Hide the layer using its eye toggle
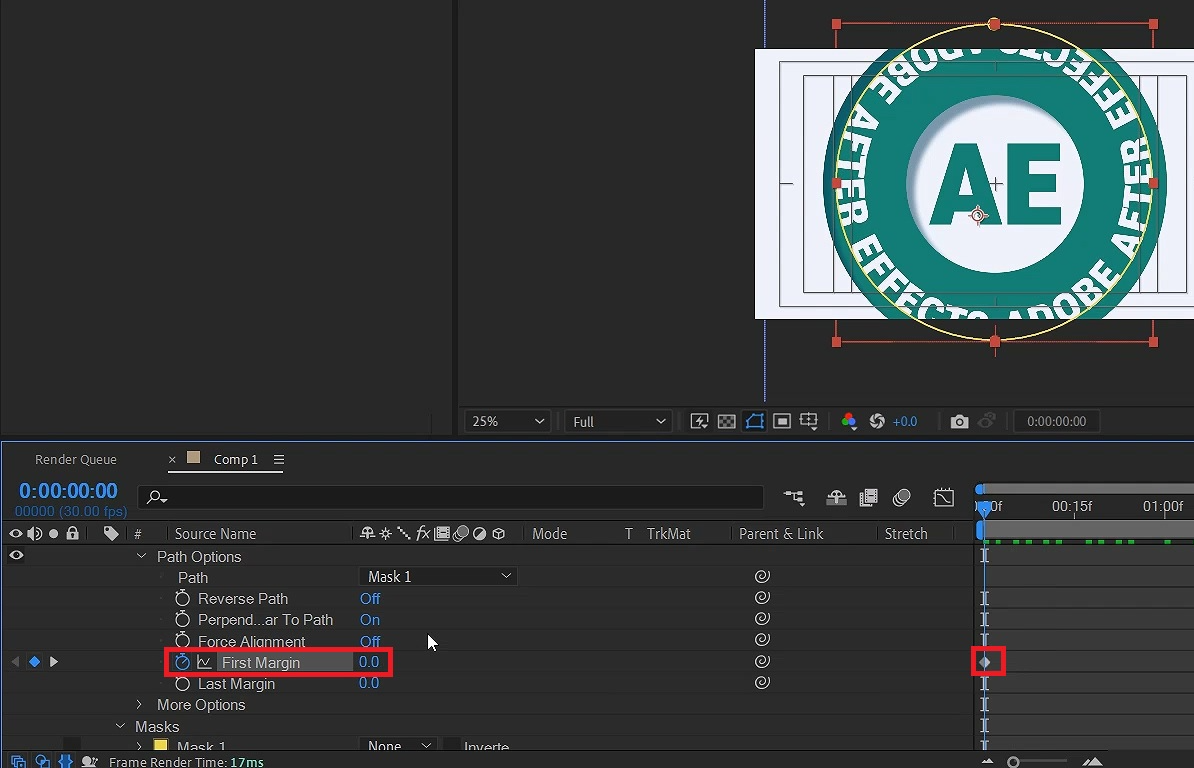The image size is (1194, 768). pyautogui.click(x=16, y=555)
